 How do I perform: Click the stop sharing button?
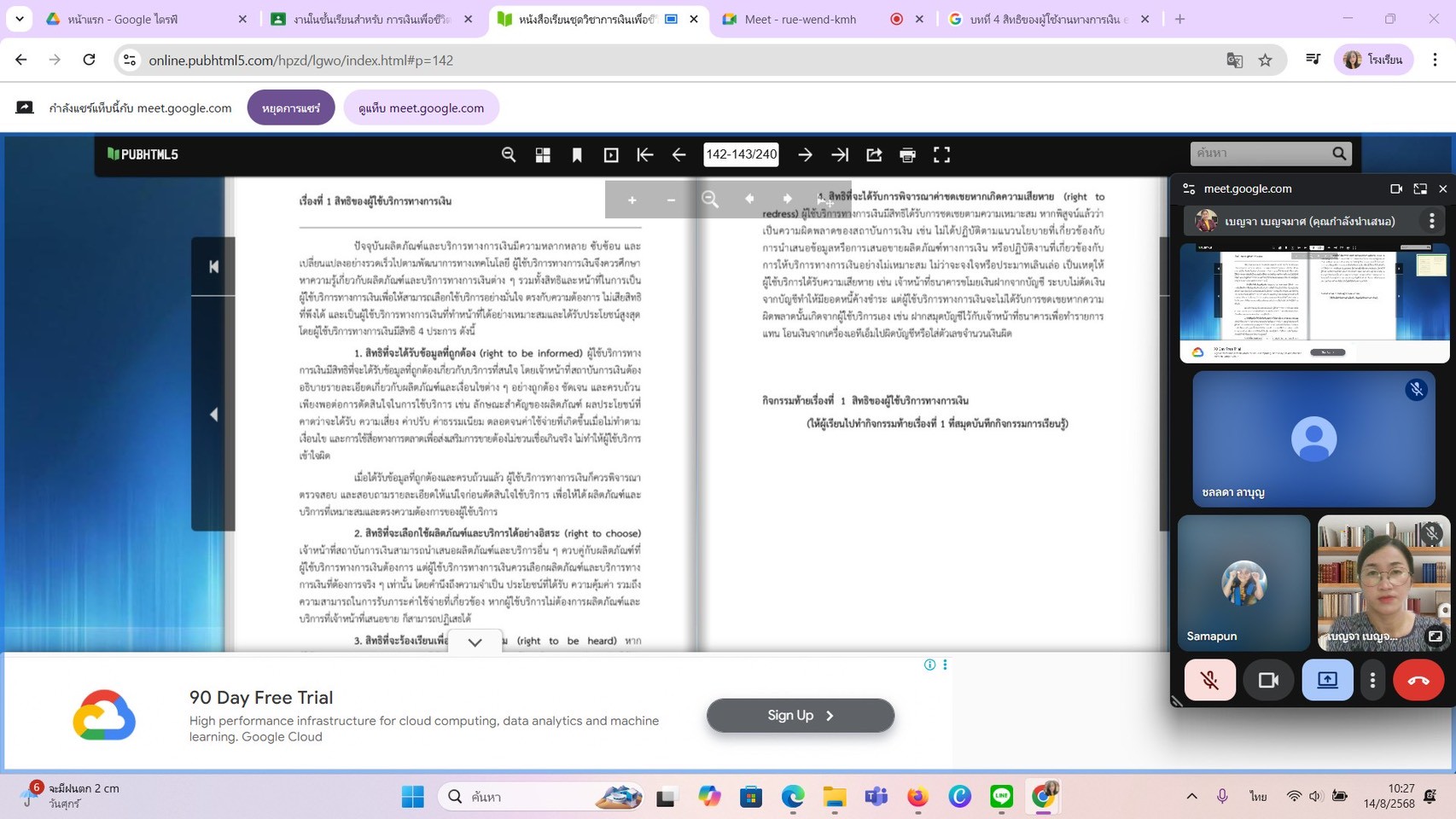coord(291,108)
